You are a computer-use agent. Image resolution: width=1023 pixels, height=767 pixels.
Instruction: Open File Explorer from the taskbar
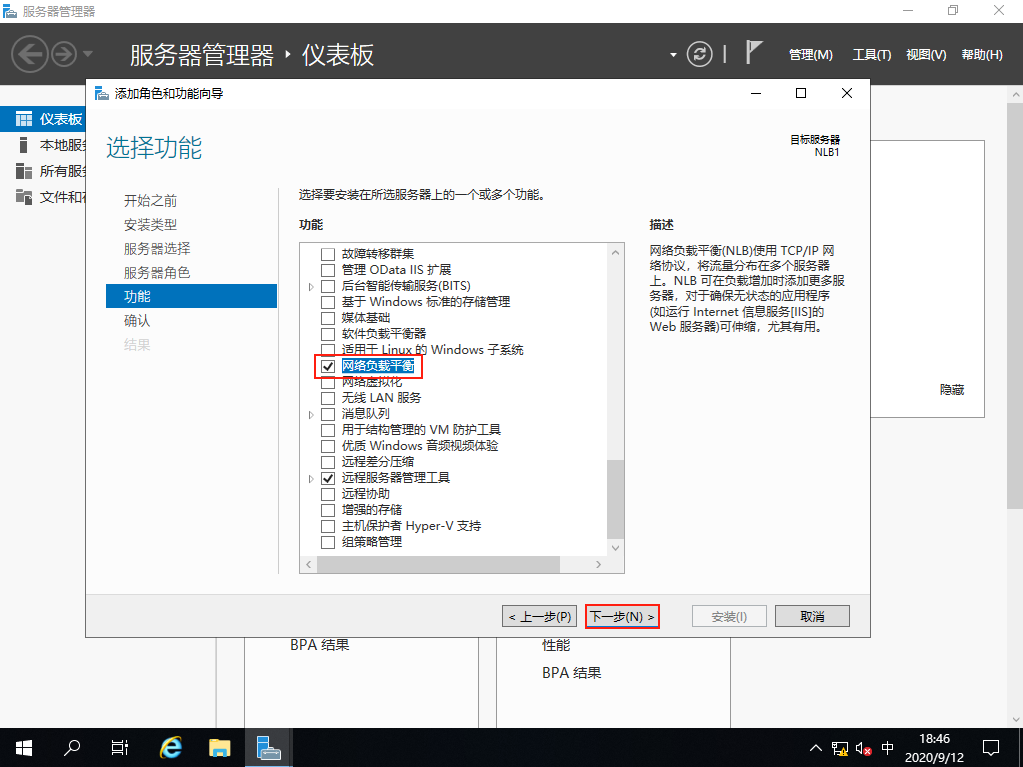[220, 747]
